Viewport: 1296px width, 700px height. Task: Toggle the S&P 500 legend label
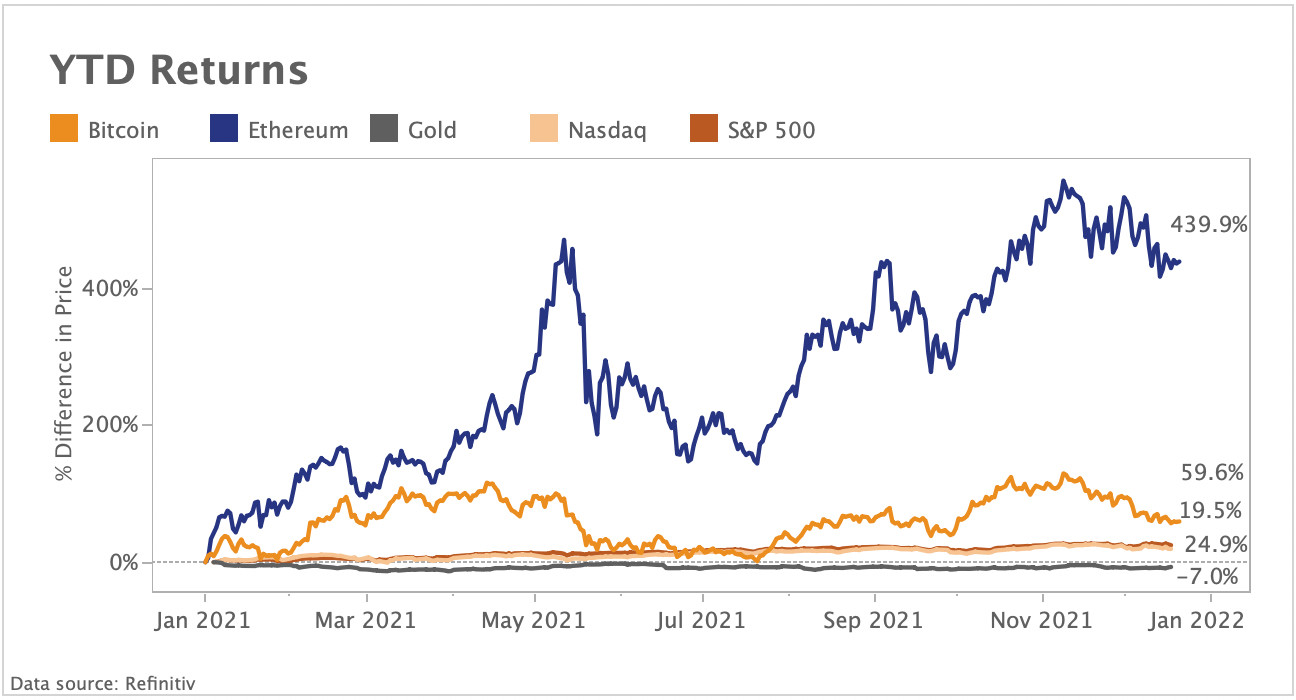point(772,130)
